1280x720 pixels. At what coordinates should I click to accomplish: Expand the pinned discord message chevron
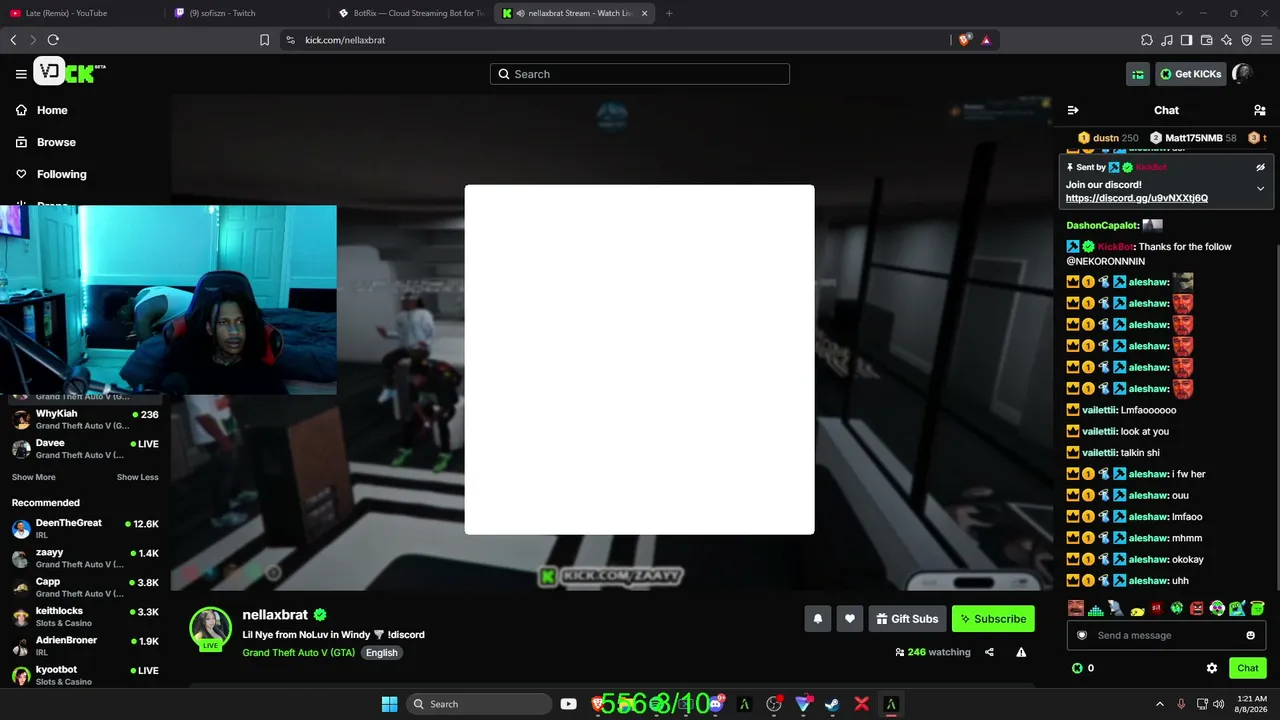click(1261, 188)
